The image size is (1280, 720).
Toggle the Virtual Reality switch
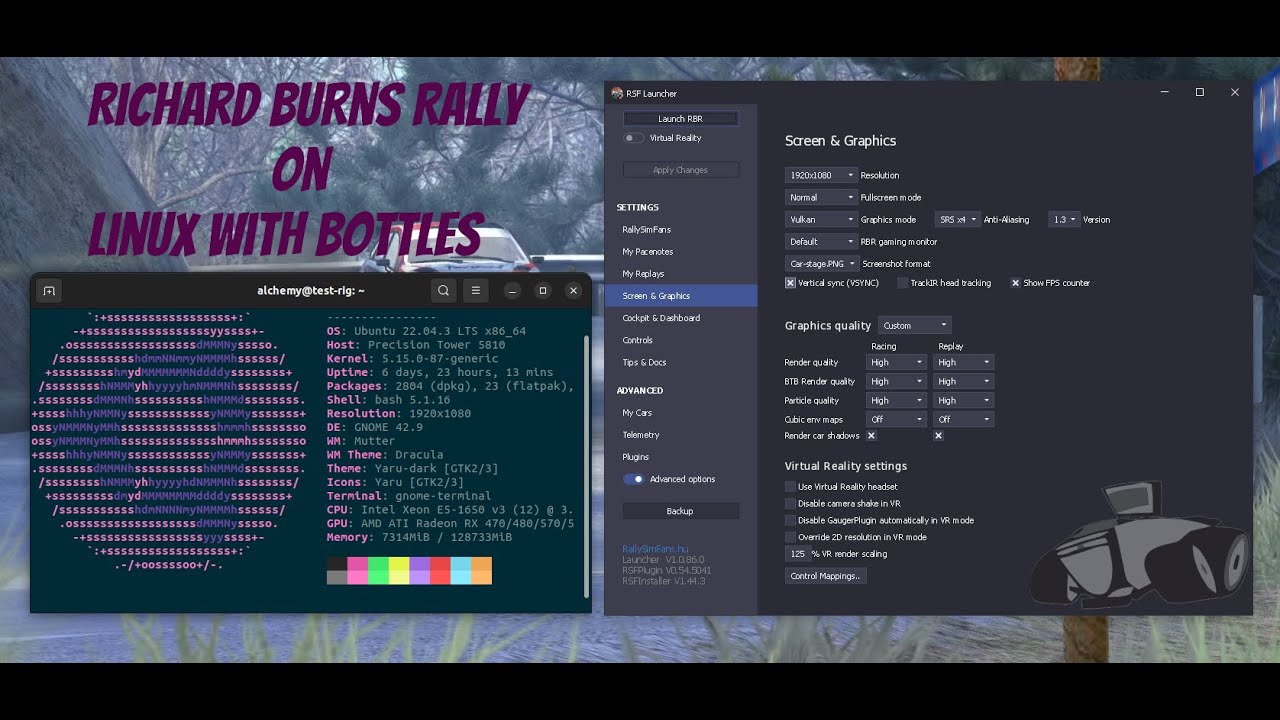(x=633, y=138)
